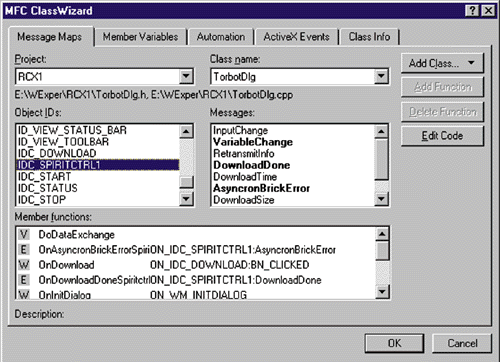Image resolution: width=500 pixels, height=362 pixels.
Task: Click the W icon beside OnDownload
Action: pos(24,265)
